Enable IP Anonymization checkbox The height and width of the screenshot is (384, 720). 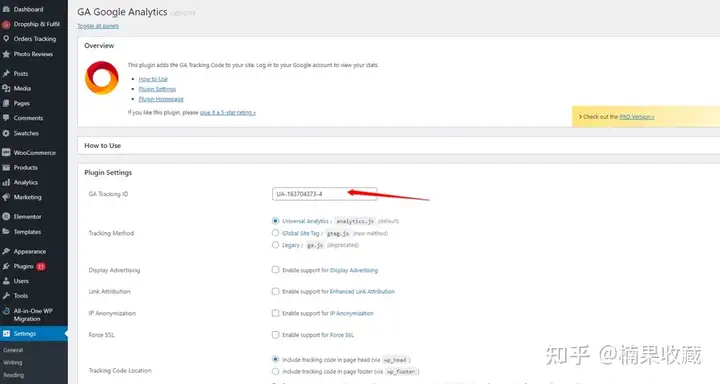(x=275, y=313)
